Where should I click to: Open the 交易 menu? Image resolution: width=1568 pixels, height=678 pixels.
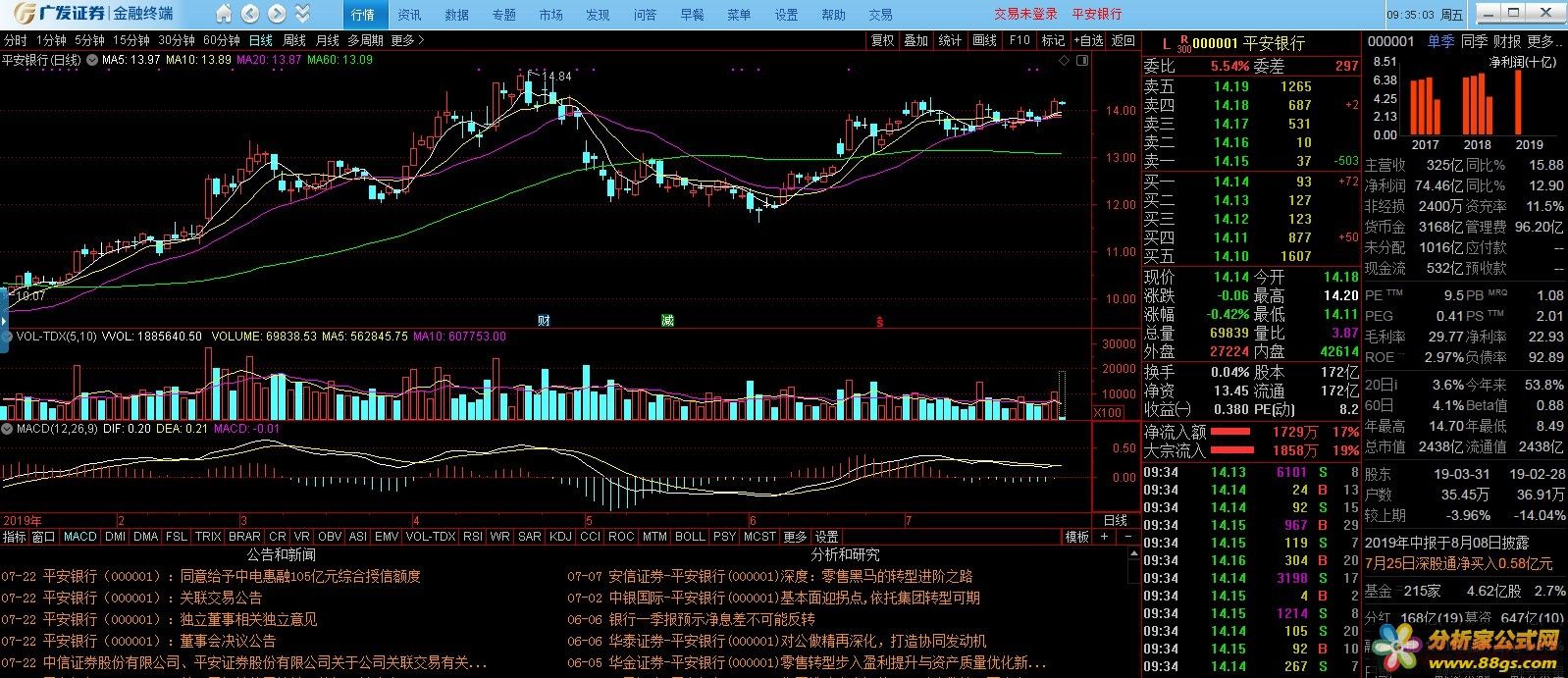880,15
